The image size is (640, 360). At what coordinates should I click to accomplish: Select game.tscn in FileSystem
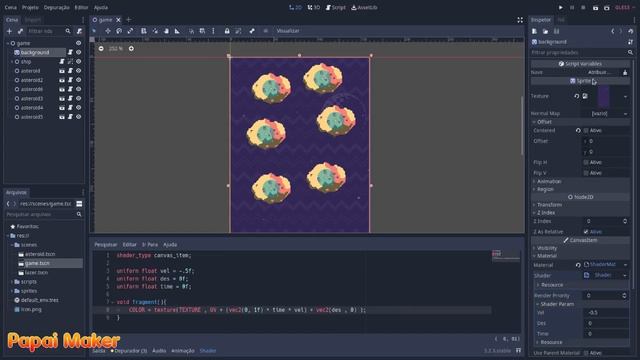click(37, 263)
